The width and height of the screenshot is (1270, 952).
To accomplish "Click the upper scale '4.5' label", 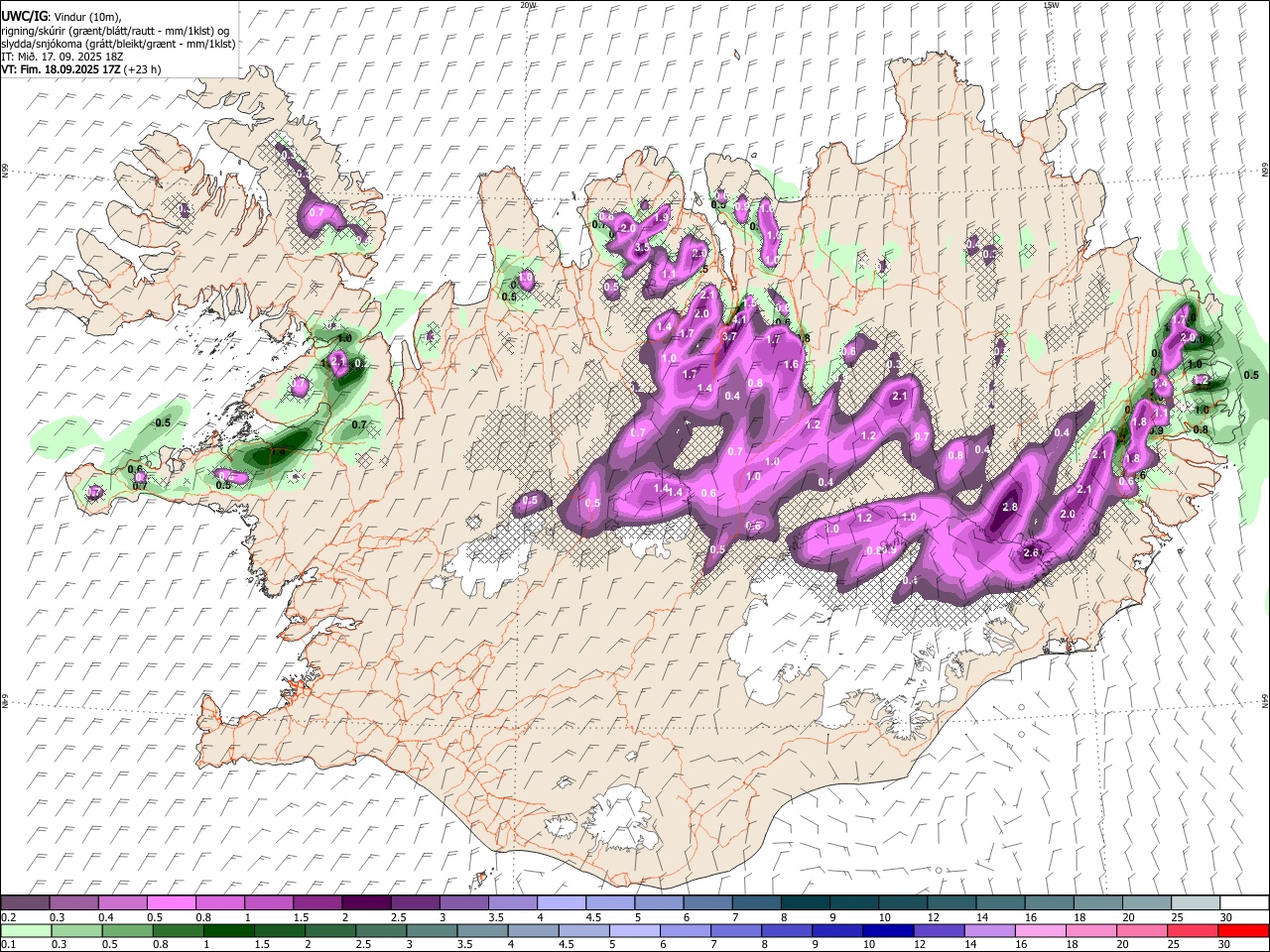I will [593, 917].
